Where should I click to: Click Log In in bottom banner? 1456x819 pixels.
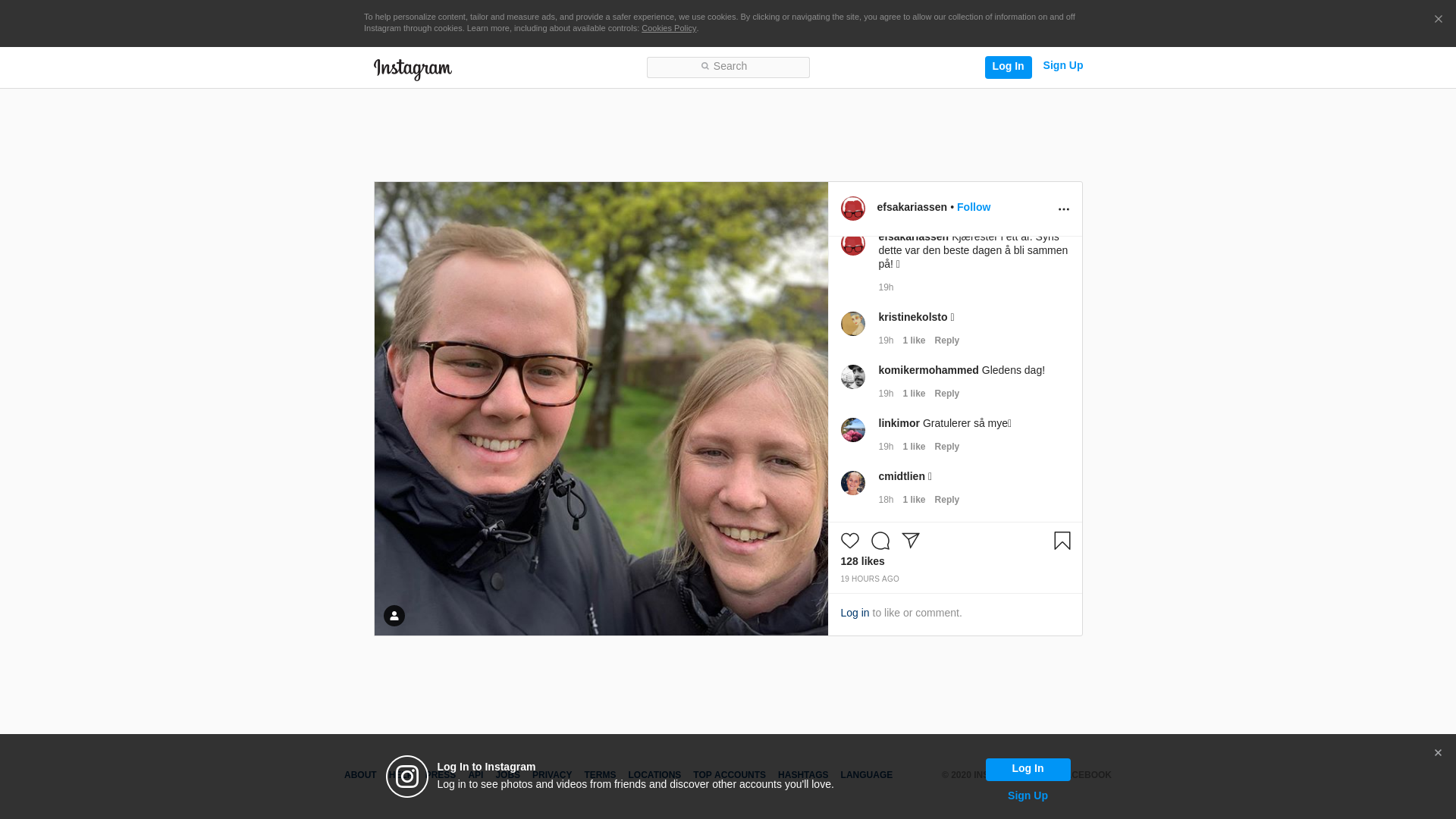pos(1028,770)
